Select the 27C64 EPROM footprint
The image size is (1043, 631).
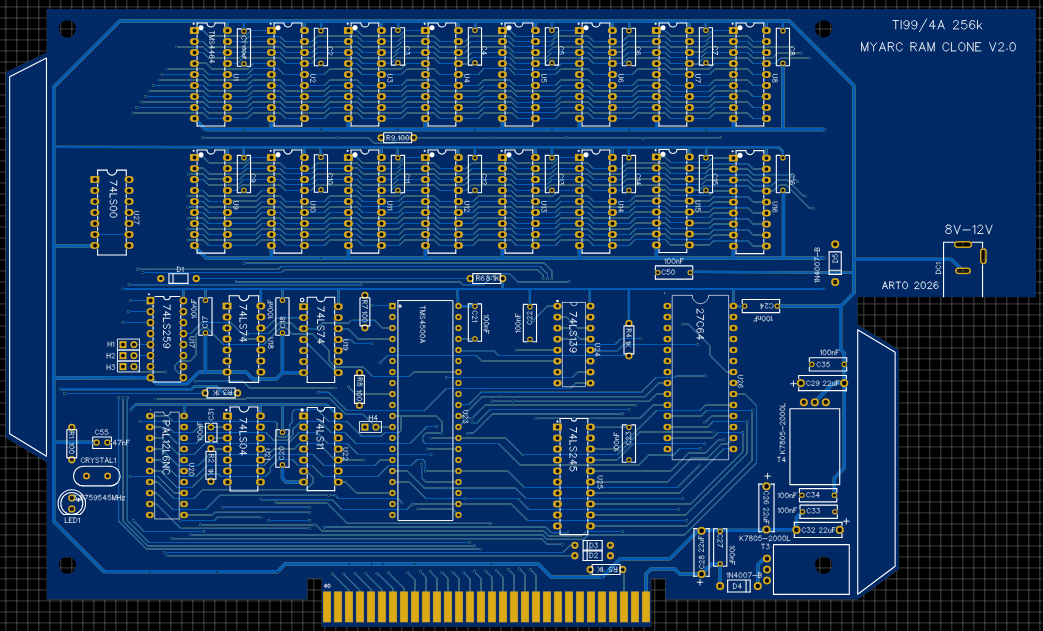tap(701, 376)
